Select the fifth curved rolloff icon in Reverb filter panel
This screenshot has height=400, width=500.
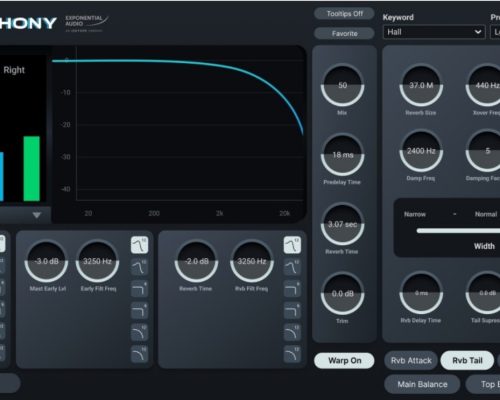[292, 332]
